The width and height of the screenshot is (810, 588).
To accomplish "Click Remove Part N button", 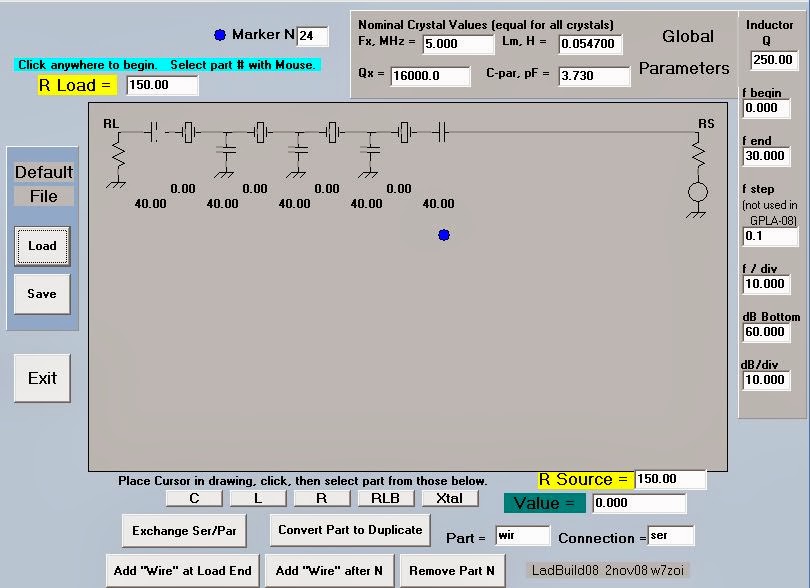I will click(x=450, y=571).
